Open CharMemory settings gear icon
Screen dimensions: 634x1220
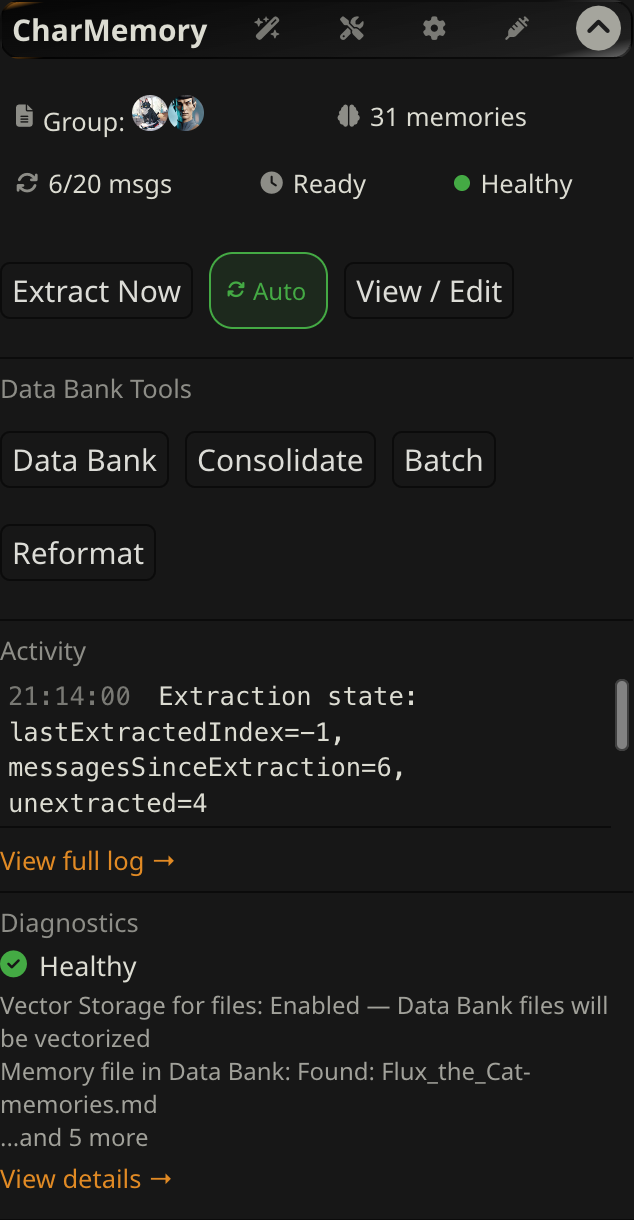[x=434, y=29]
